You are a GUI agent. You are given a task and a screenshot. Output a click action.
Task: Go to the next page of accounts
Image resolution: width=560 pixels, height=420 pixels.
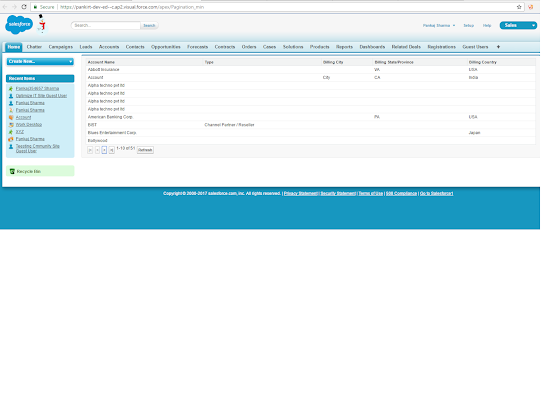point(104,150)
